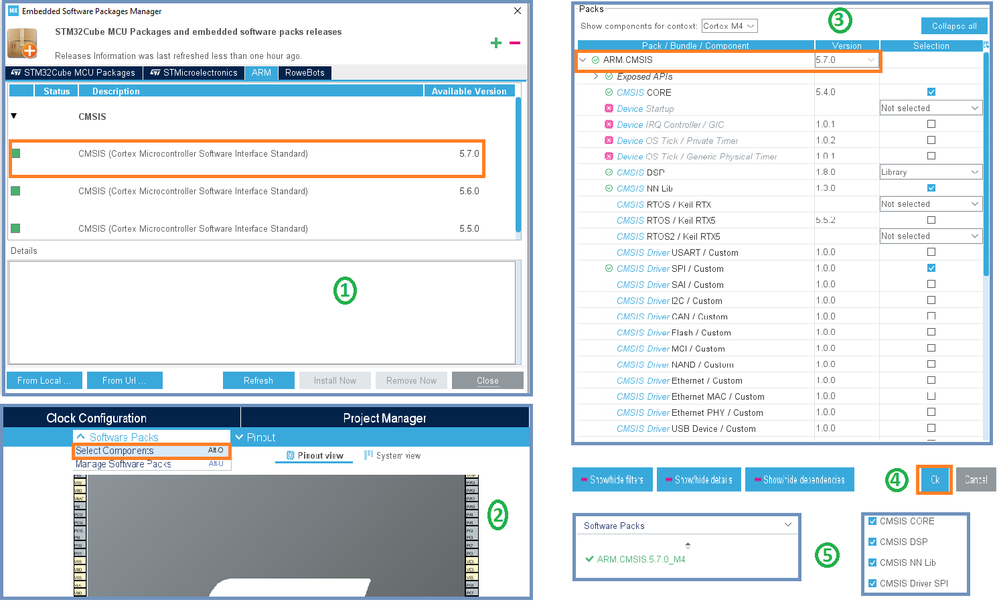The image size is (999, 604).
Task: Click the From Local button
Action: coord(44,380)
